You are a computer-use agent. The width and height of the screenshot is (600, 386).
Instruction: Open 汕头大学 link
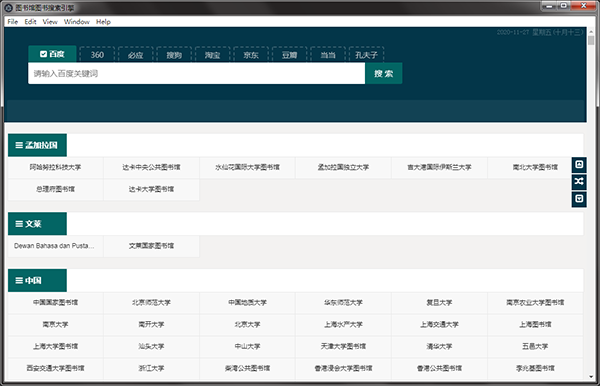click(152, 346)
